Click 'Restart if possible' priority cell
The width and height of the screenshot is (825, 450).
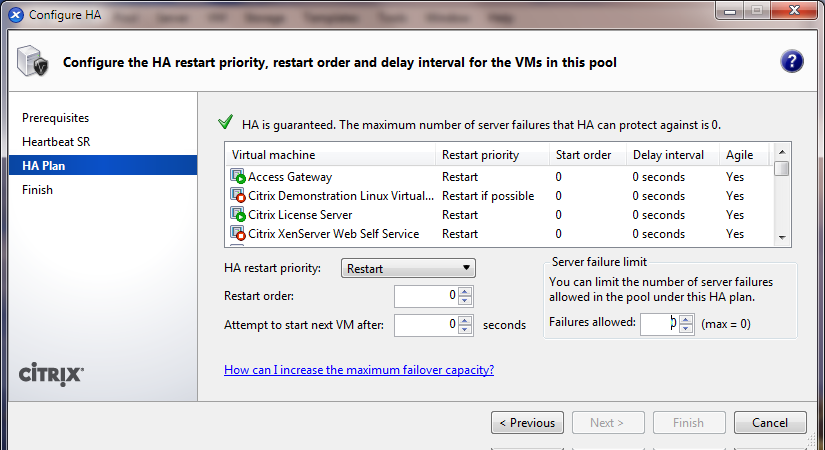488,196
